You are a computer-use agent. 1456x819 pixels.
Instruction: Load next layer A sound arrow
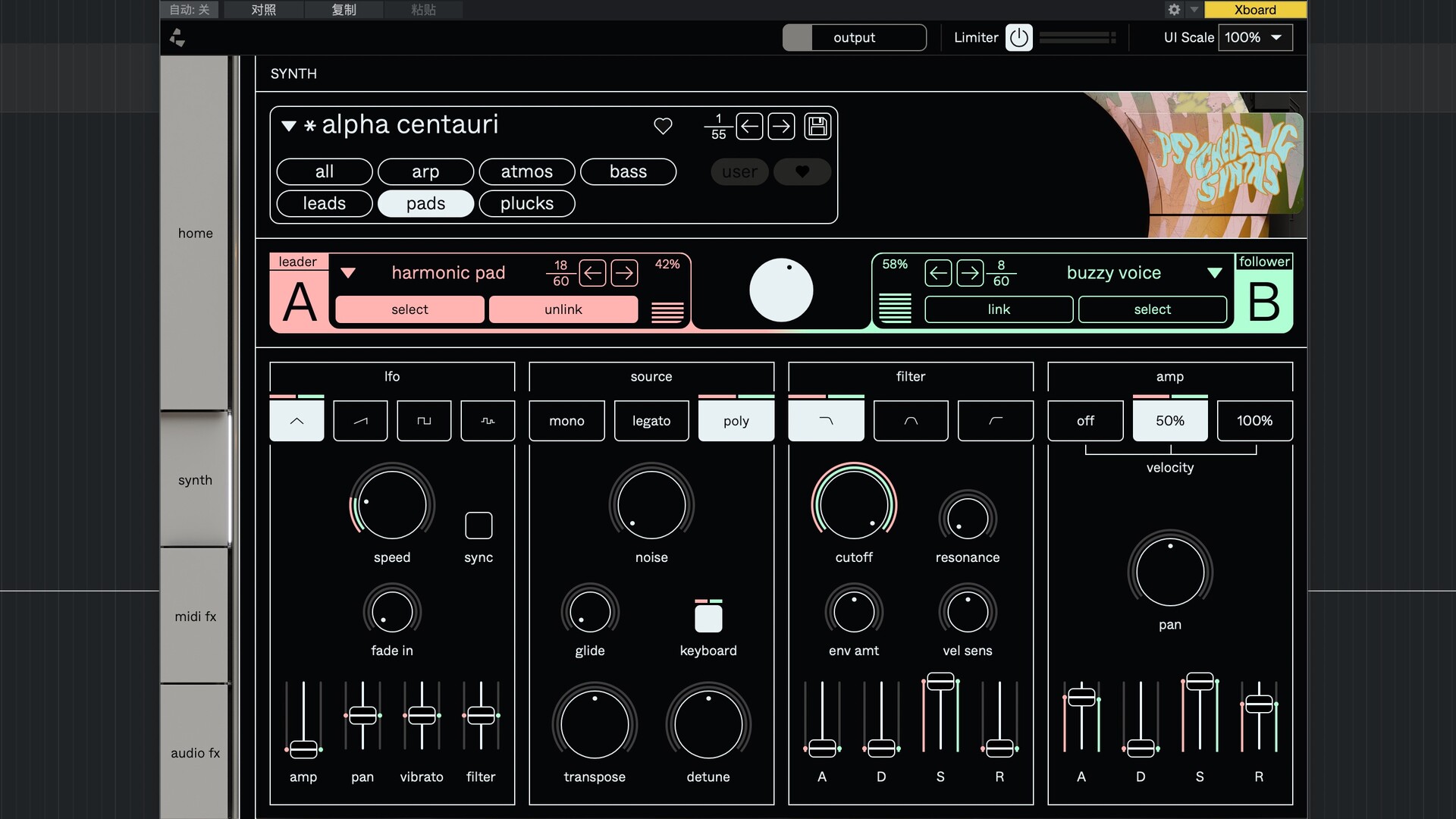pos(624,273)
